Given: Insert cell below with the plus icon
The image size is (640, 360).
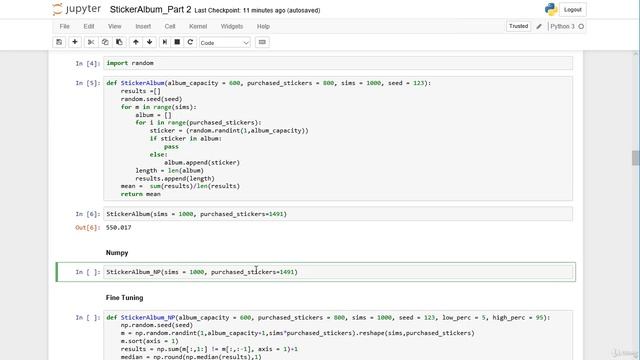Looking at the screenshot, I should 75,42.
